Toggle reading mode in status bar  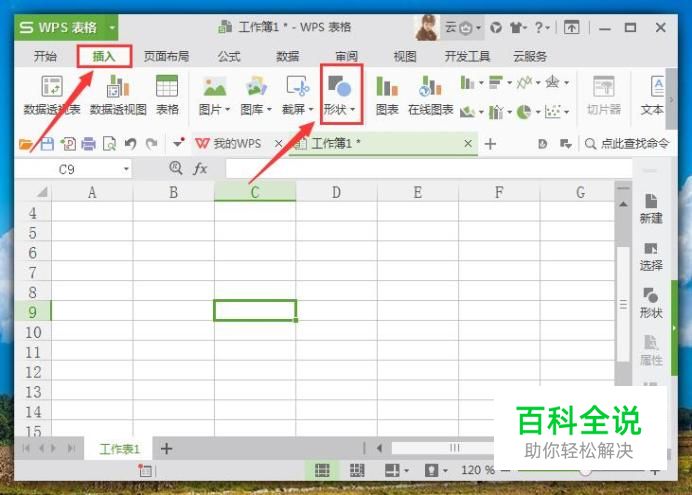392,470
